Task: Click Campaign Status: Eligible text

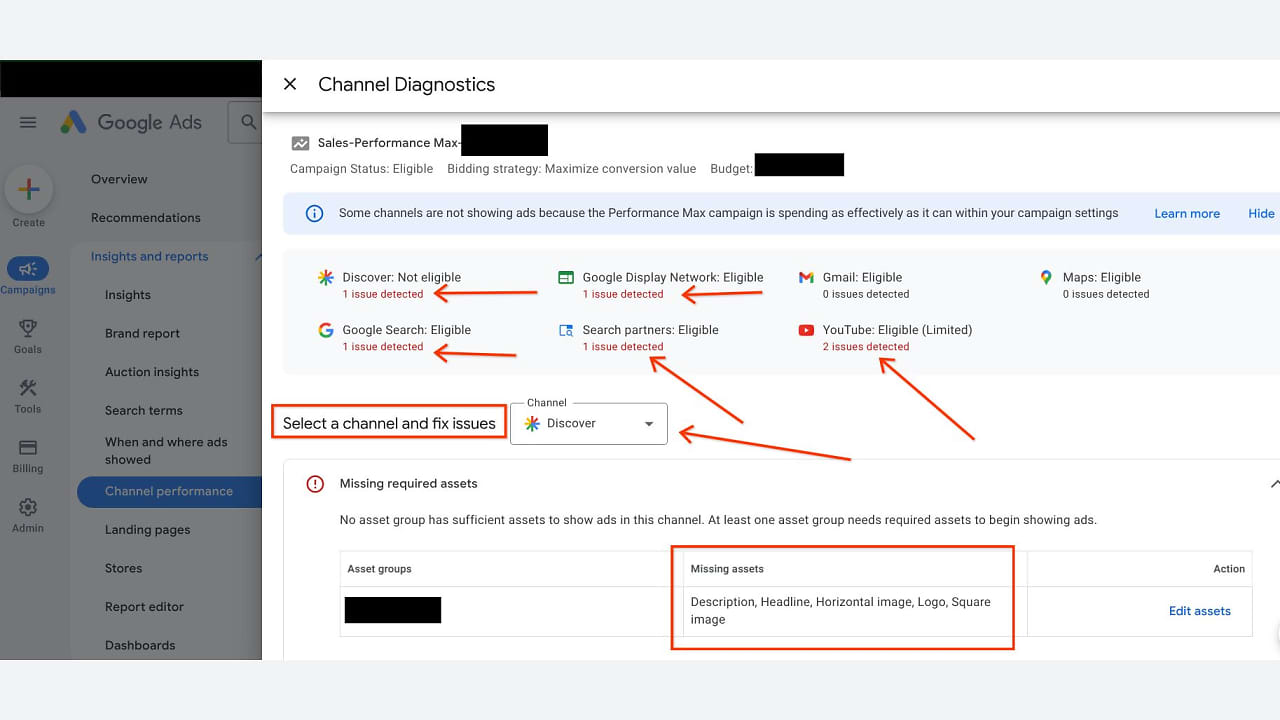Action: 361,169
